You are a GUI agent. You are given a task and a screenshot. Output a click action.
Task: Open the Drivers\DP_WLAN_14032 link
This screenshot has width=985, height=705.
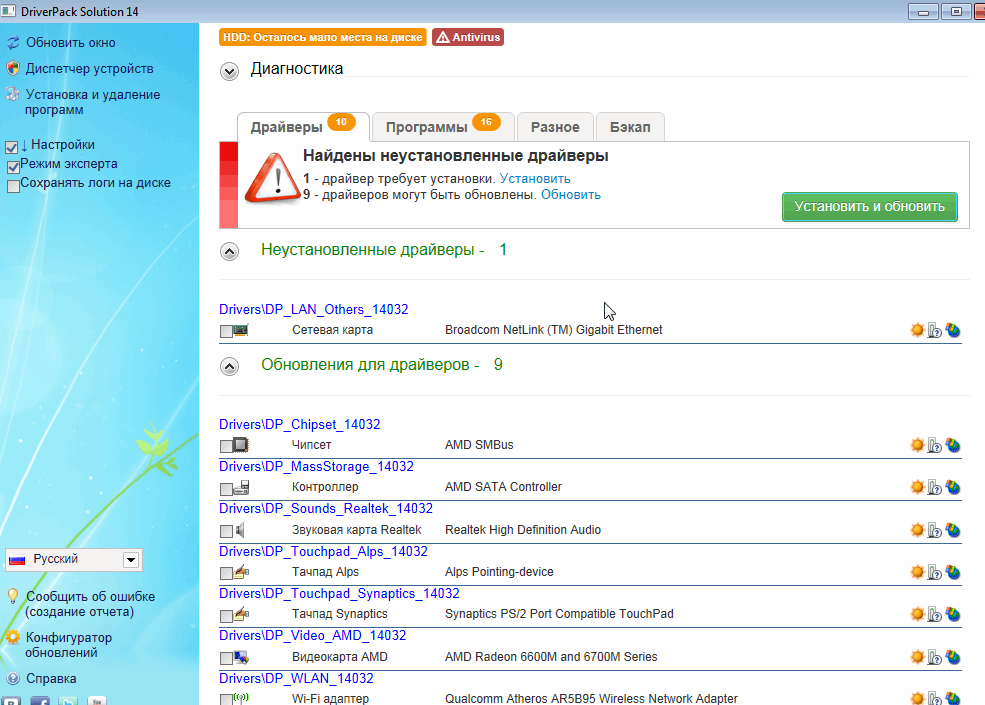(x=296, y=678)
